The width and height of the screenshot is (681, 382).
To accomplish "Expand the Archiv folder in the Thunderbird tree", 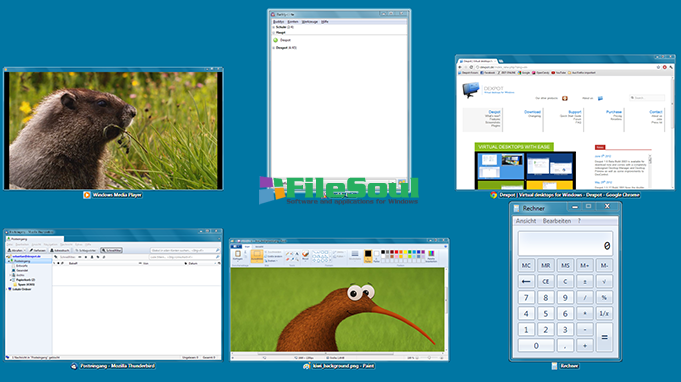I will (10, 275).
